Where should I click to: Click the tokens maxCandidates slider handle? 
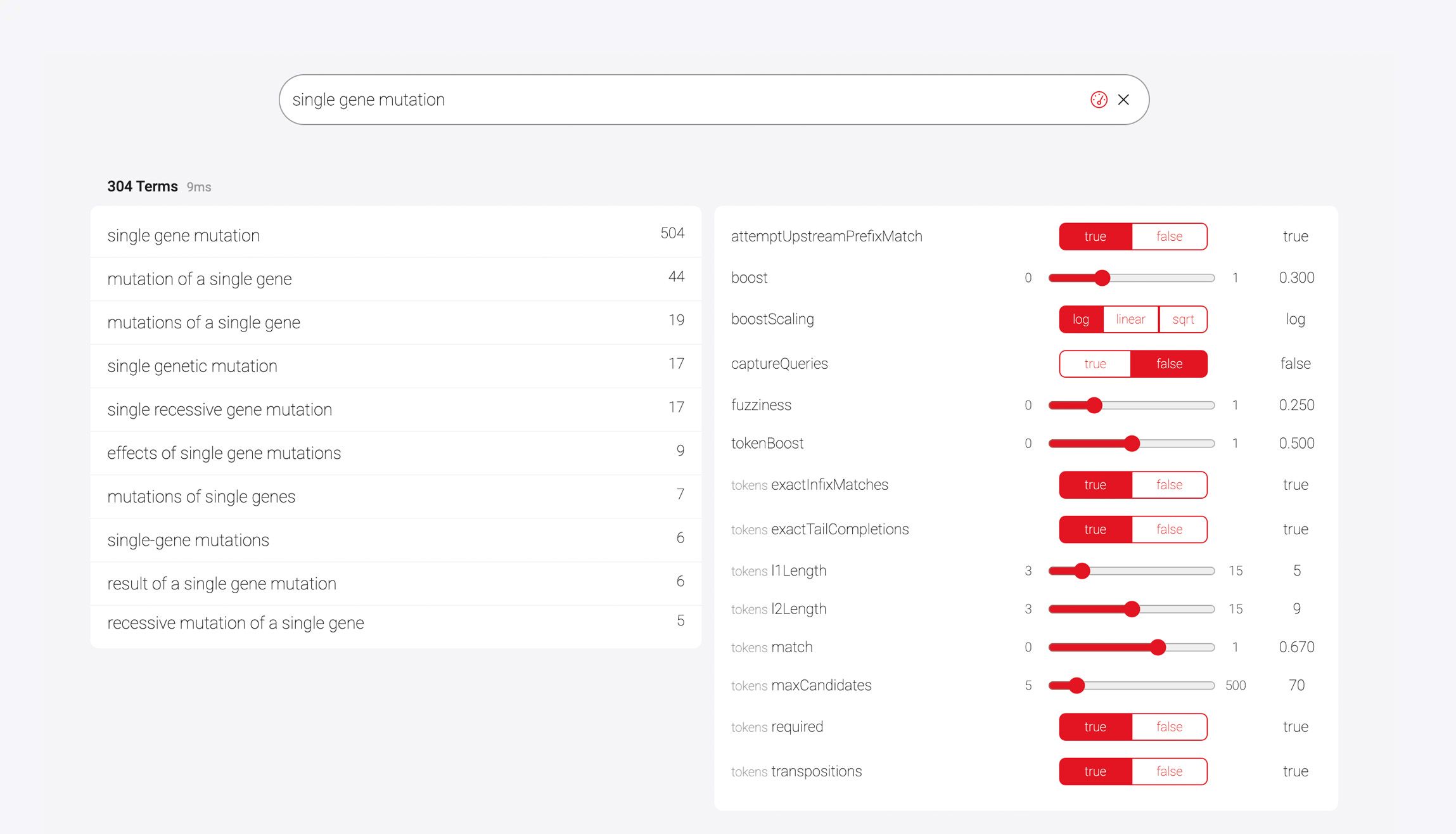(x=1076, y=685)
